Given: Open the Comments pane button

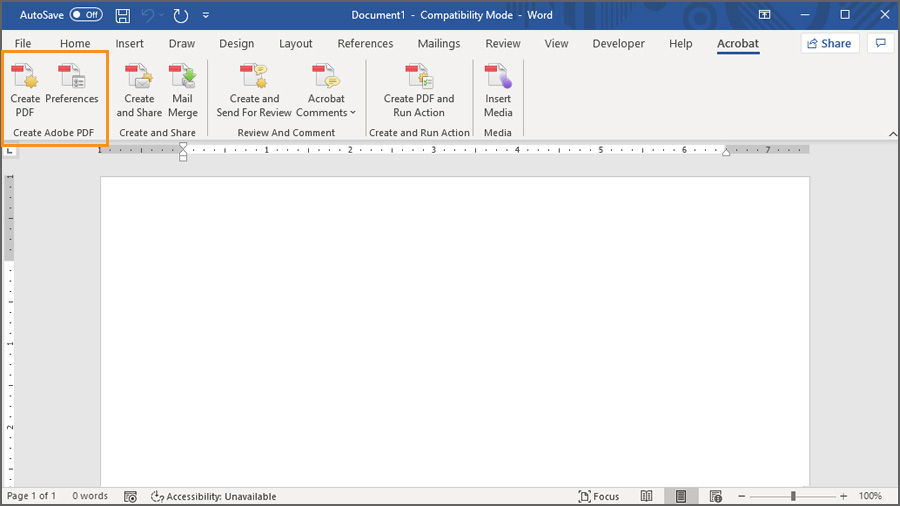Looking at the screenshot, I should click(x=880, y=44).
